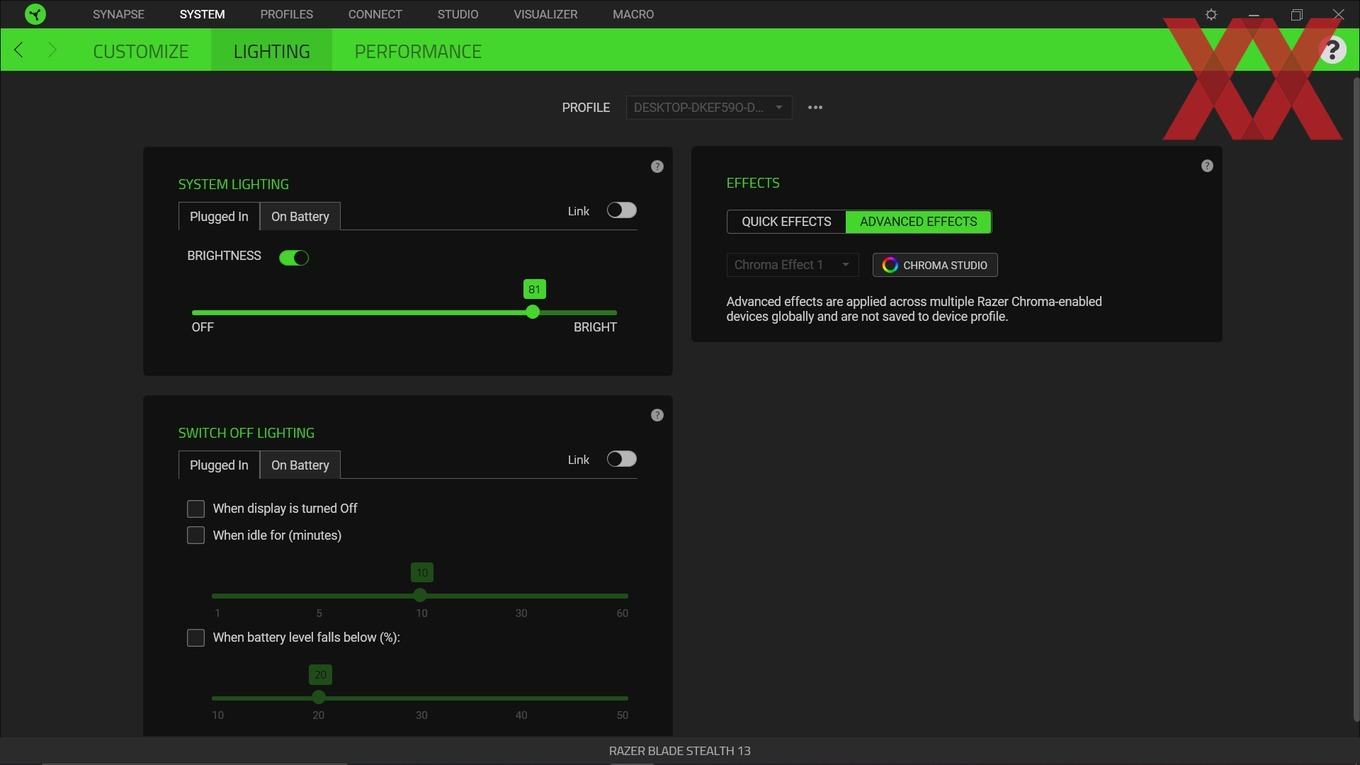Check When display is turned Off
Image resolution: width=1360 pixels, height=765 pixels.
(x=196, y=509)
